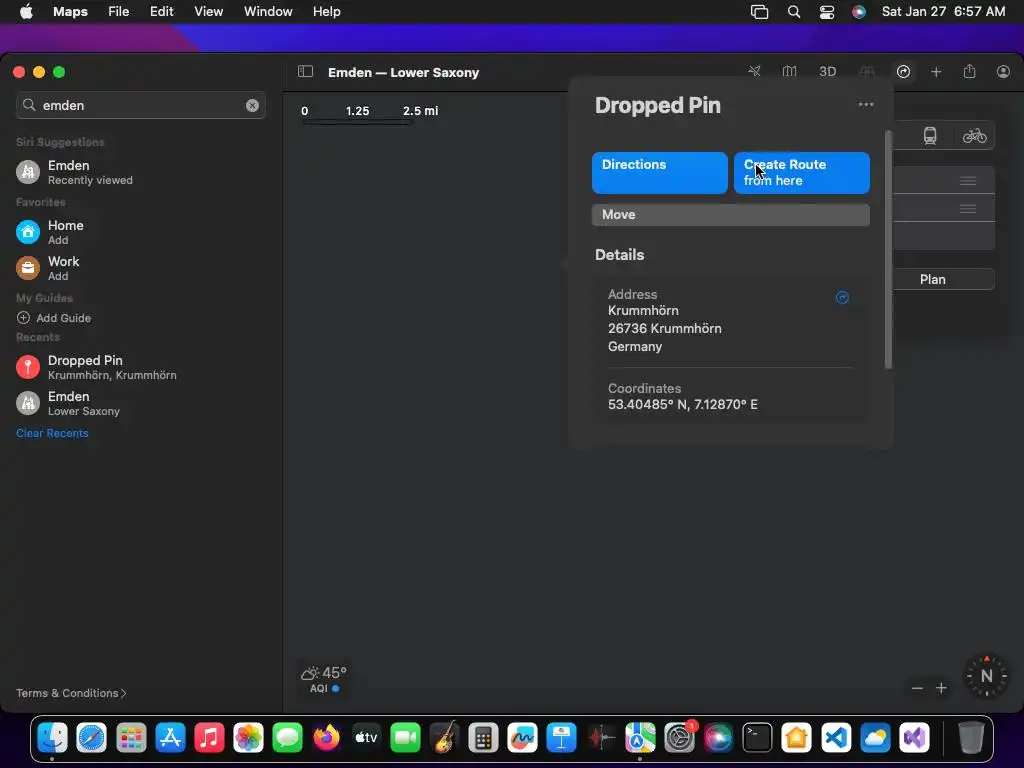This screenshot has width=1024, height=768.
Task: Click the Directions button
Action: pos(660,173)
